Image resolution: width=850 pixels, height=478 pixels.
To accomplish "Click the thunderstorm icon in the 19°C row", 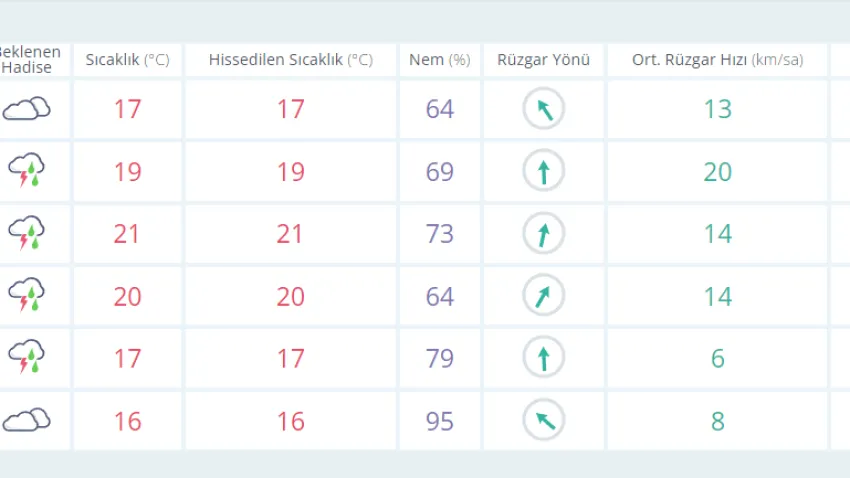I will click(x=27, y=172).
